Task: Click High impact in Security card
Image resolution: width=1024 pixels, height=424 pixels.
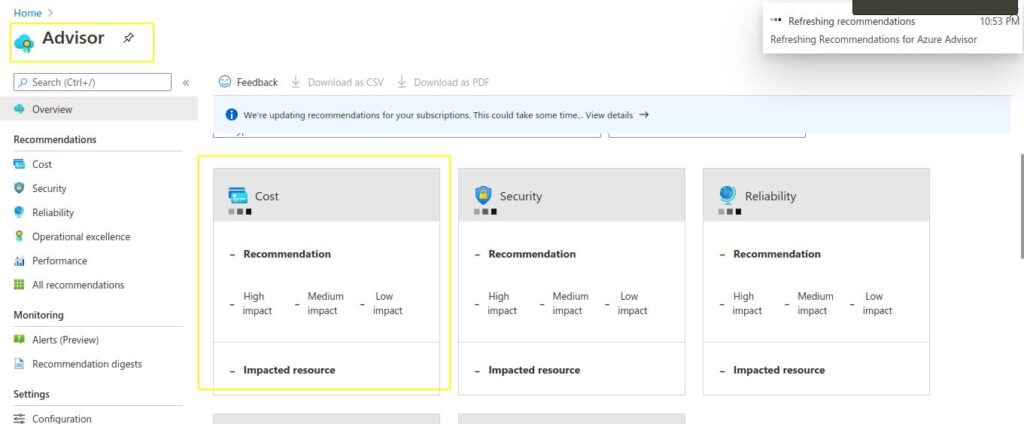Action: click(501, 303)
